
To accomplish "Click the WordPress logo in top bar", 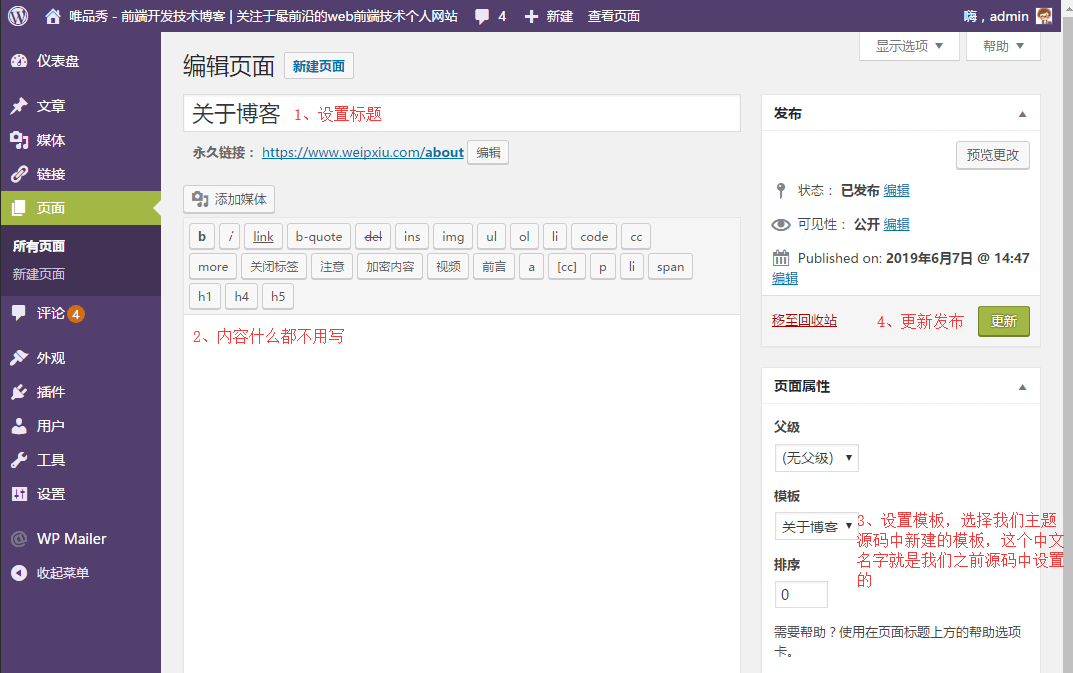I will pyautogui.click(x=16, y=15).
